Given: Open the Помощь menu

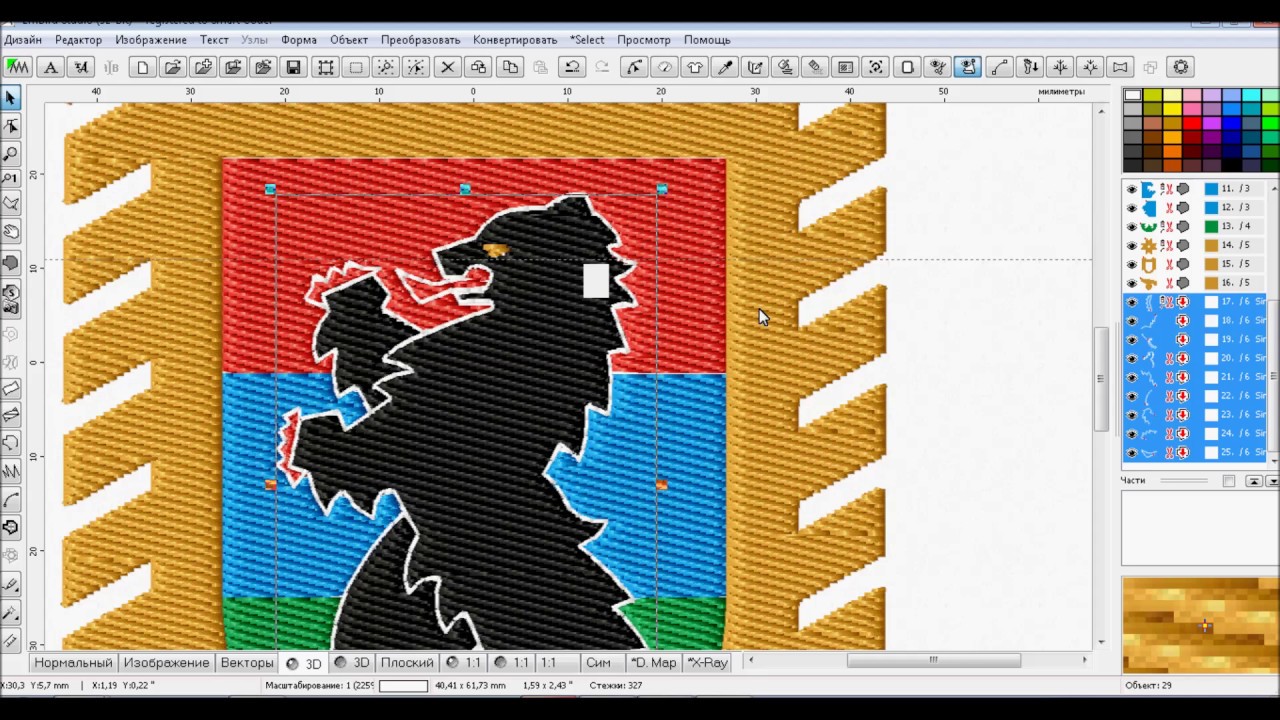Looking at the screenshot, I should click(707, 40).
